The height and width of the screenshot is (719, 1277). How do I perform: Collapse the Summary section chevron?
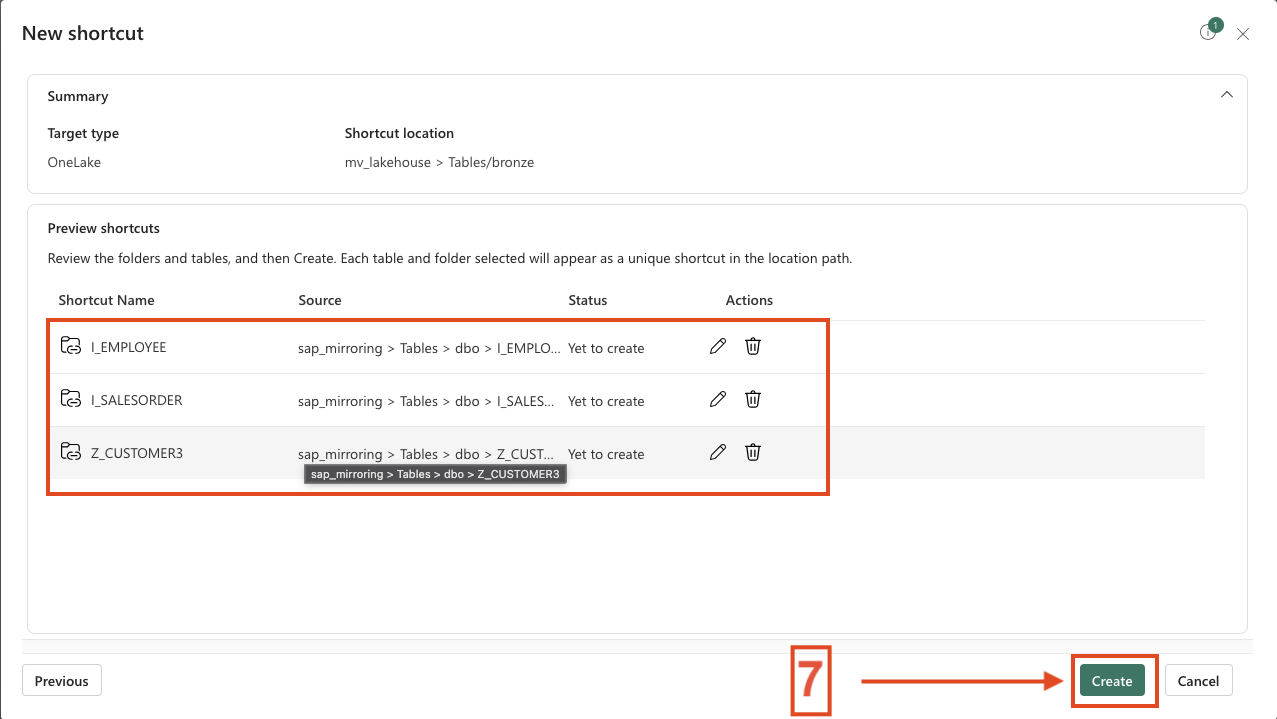[1226, 95]
